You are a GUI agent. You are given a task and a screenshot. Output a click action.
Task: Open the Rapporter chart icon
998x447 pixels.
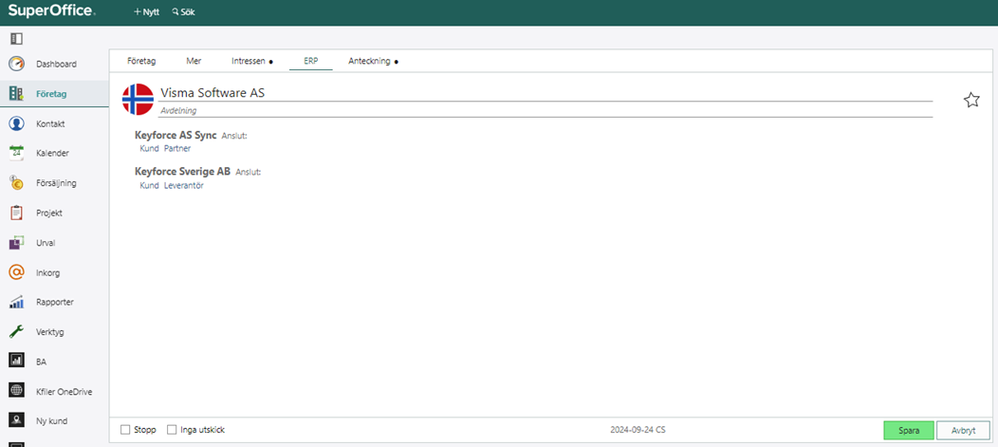[x=17, y=302]
